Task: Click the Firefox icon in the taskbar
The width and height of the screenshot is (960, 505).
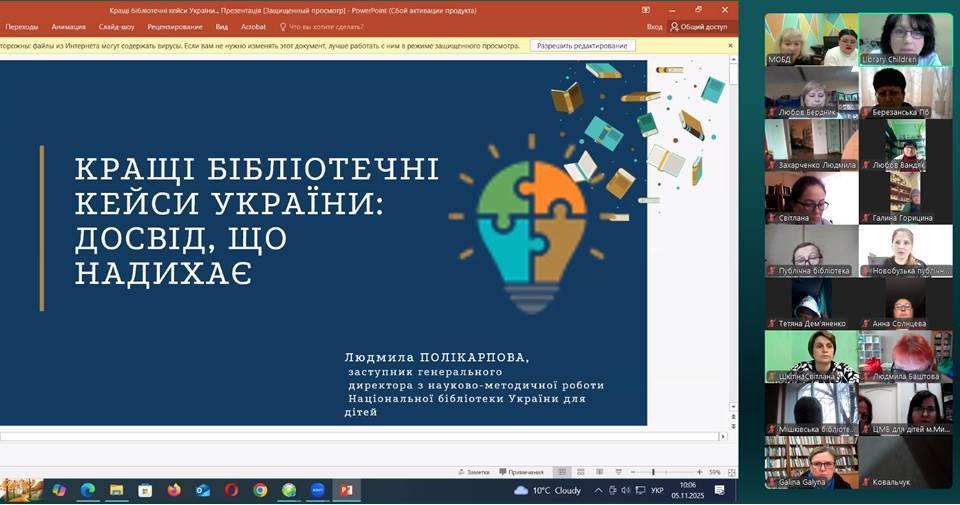Action: point(174,490)
